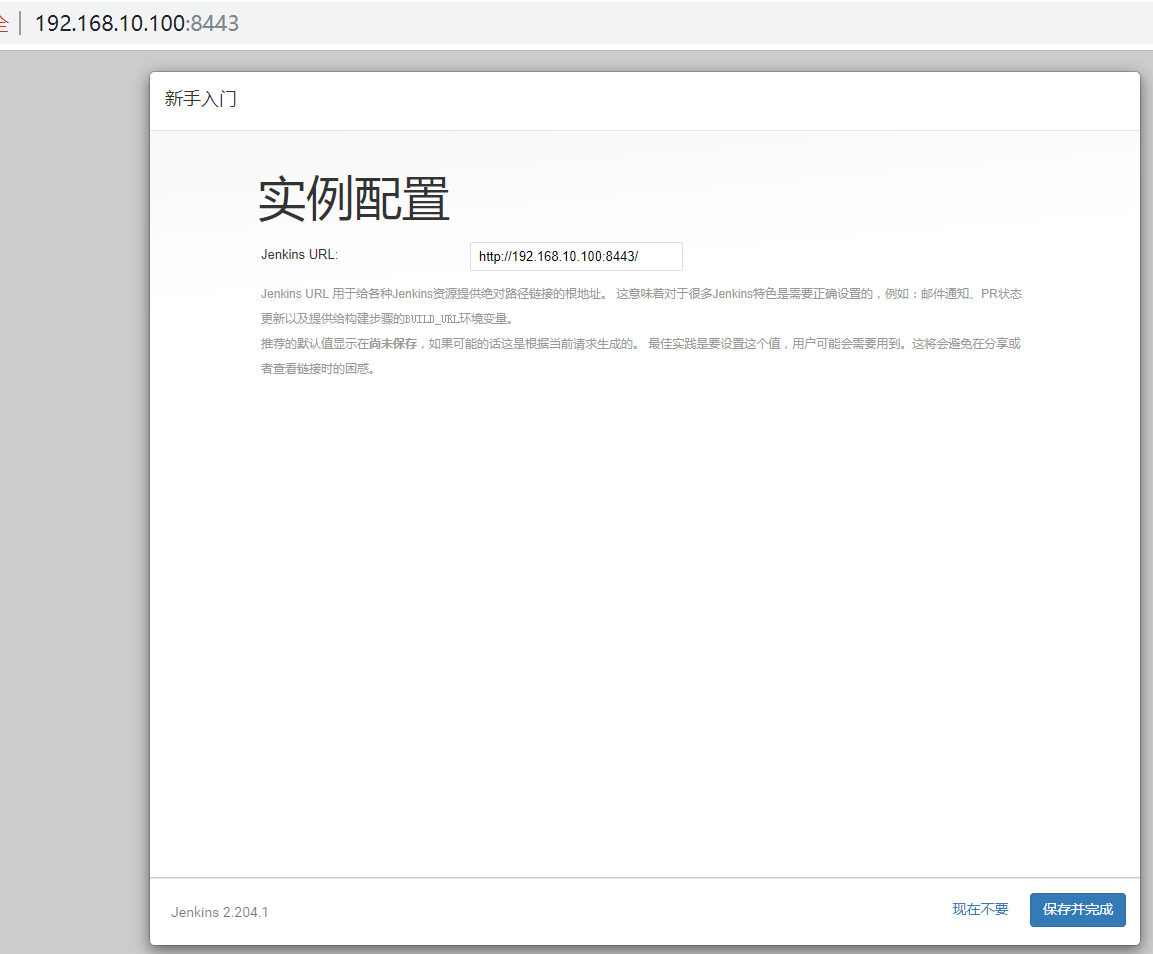Click the Jenkins URL: label

pos(299,254)
